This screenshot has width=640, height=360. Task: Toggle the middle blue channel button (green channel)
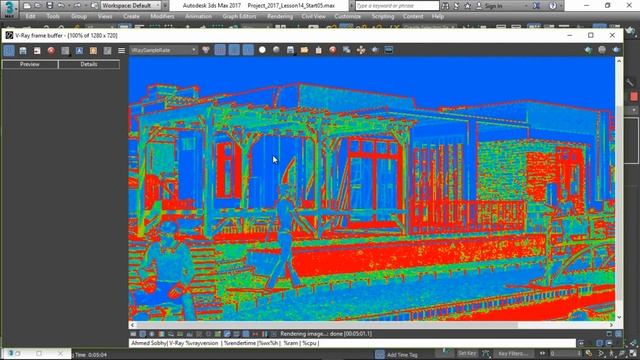click(234, 50)
